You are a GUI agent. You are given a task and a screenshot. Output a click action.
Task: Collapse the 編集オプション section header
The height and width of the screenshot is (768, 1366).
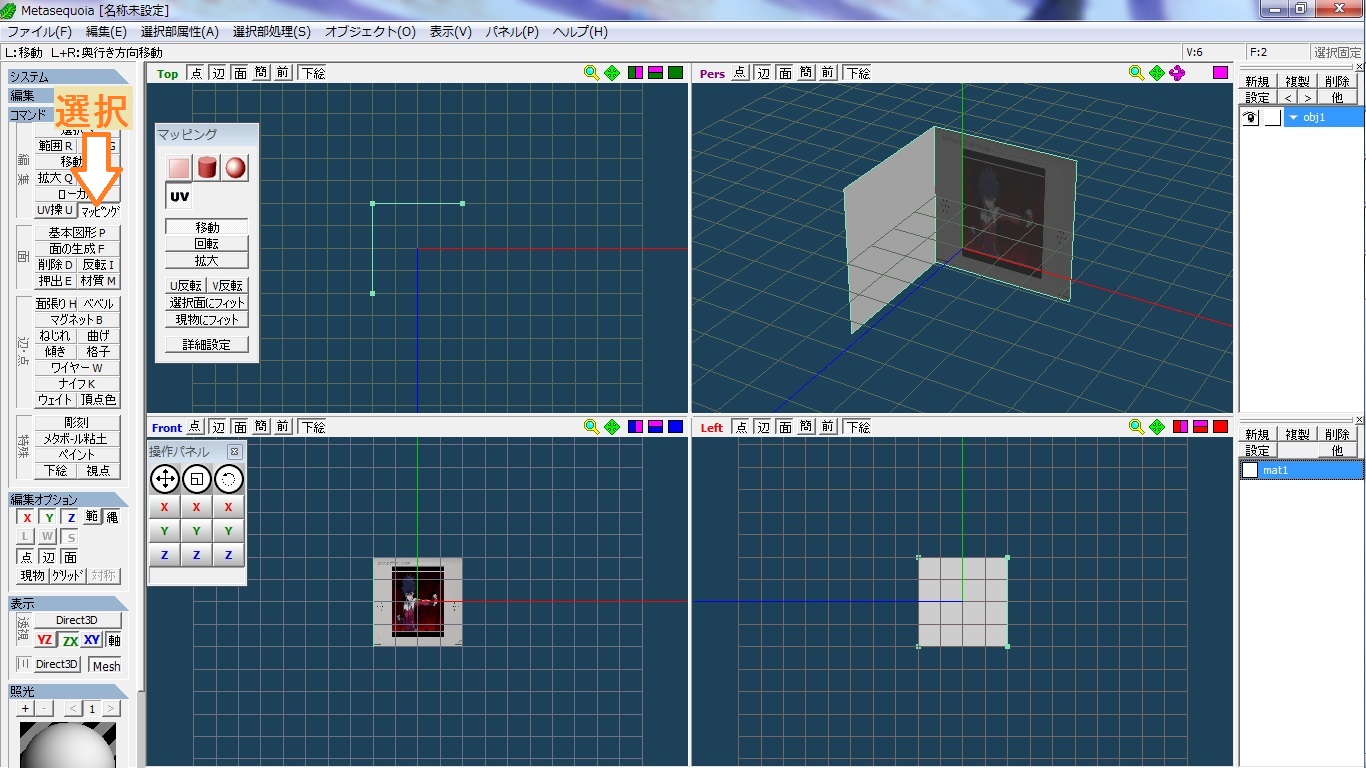pyautogui.click(x=68, y=500)
